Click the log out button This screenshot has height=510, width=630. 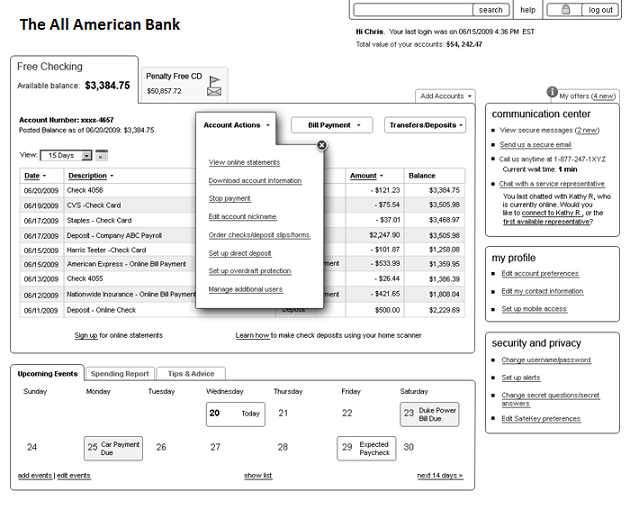(600, 10)
